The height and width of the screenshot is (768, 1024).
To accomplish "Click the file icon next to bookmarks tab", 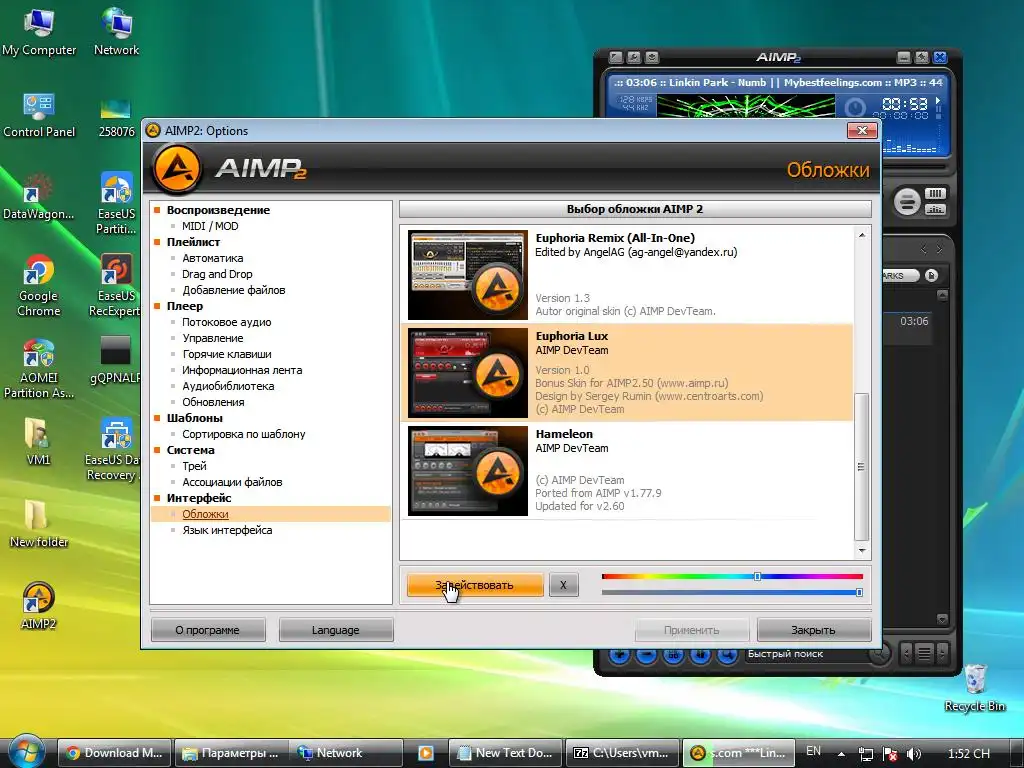I will pyautogui.click(x=932, y=276).
